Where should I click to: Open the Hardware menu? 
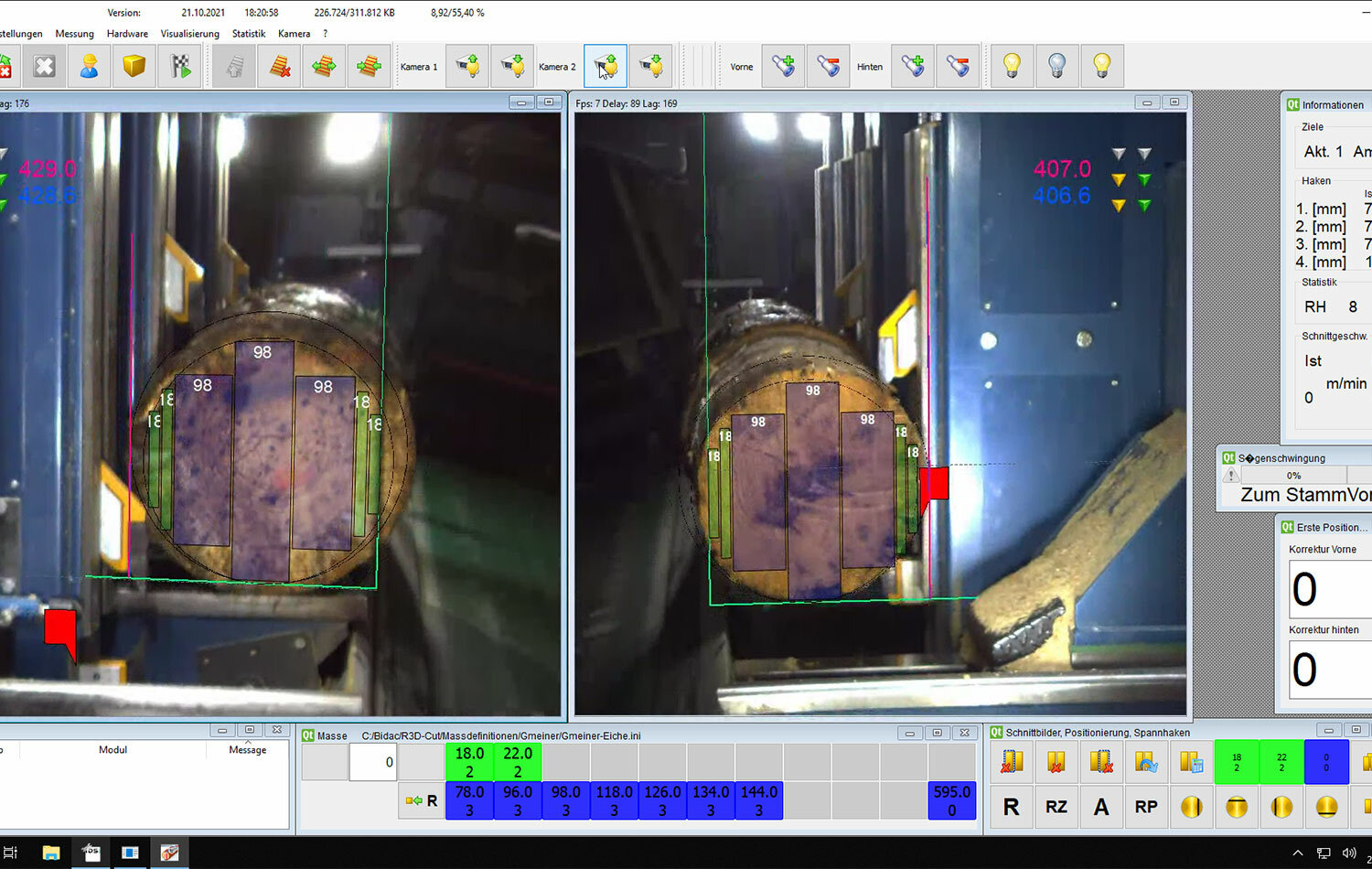(x=127, y=34)
